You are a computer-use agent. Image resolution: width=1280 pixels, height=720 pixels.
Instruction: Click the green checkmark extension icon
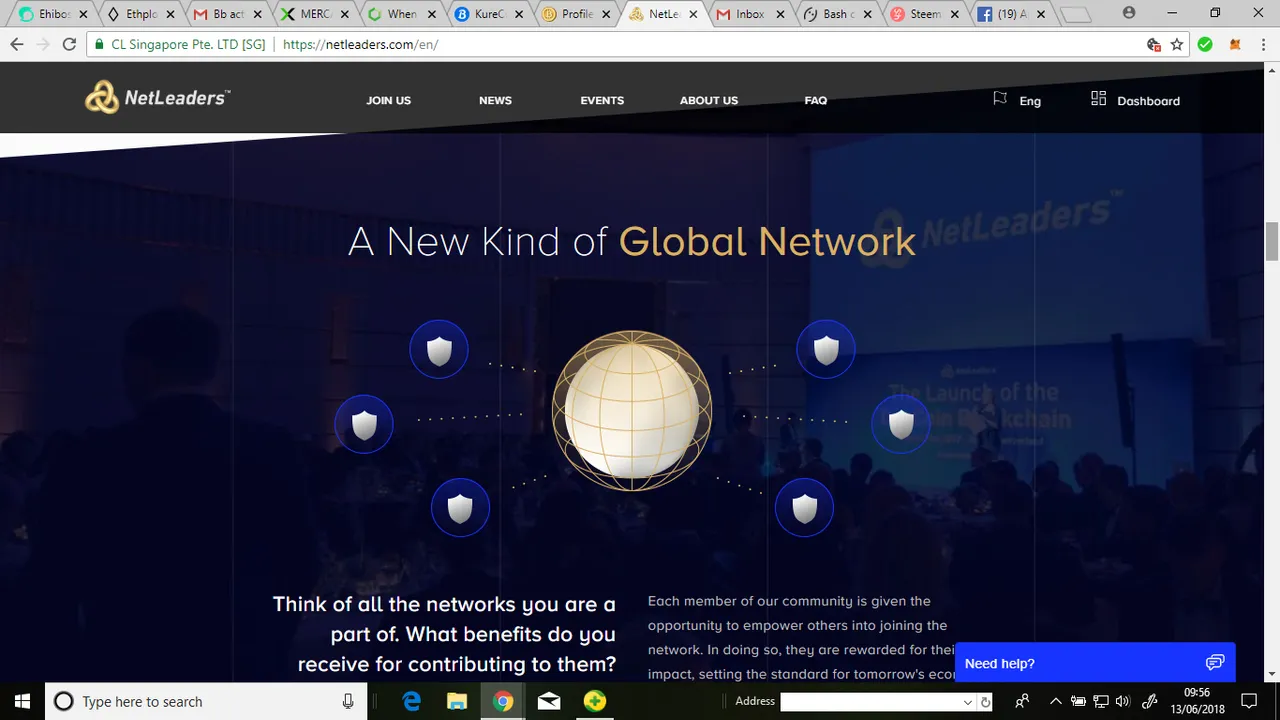click(1205, 44)
